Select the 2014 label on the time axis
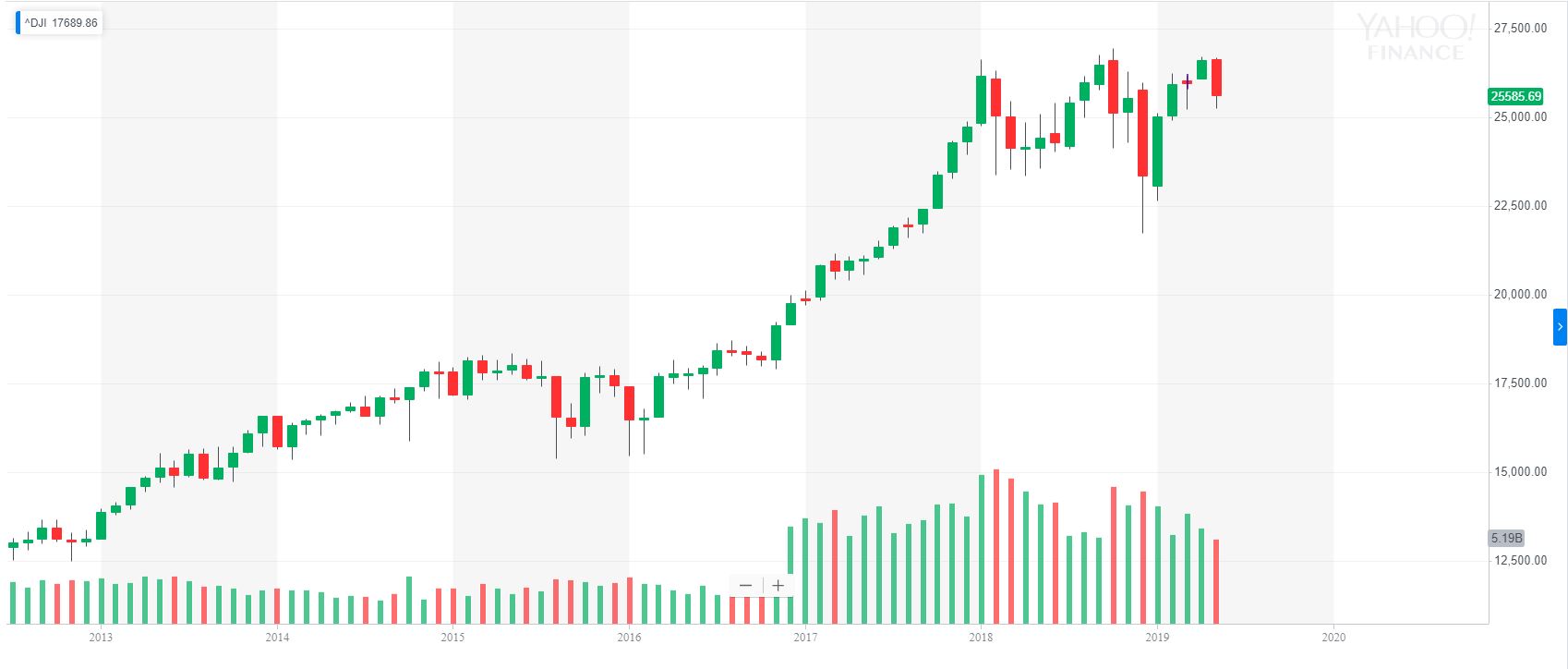1568x669 pixels. pyautogui.click(x=277, y=638)
